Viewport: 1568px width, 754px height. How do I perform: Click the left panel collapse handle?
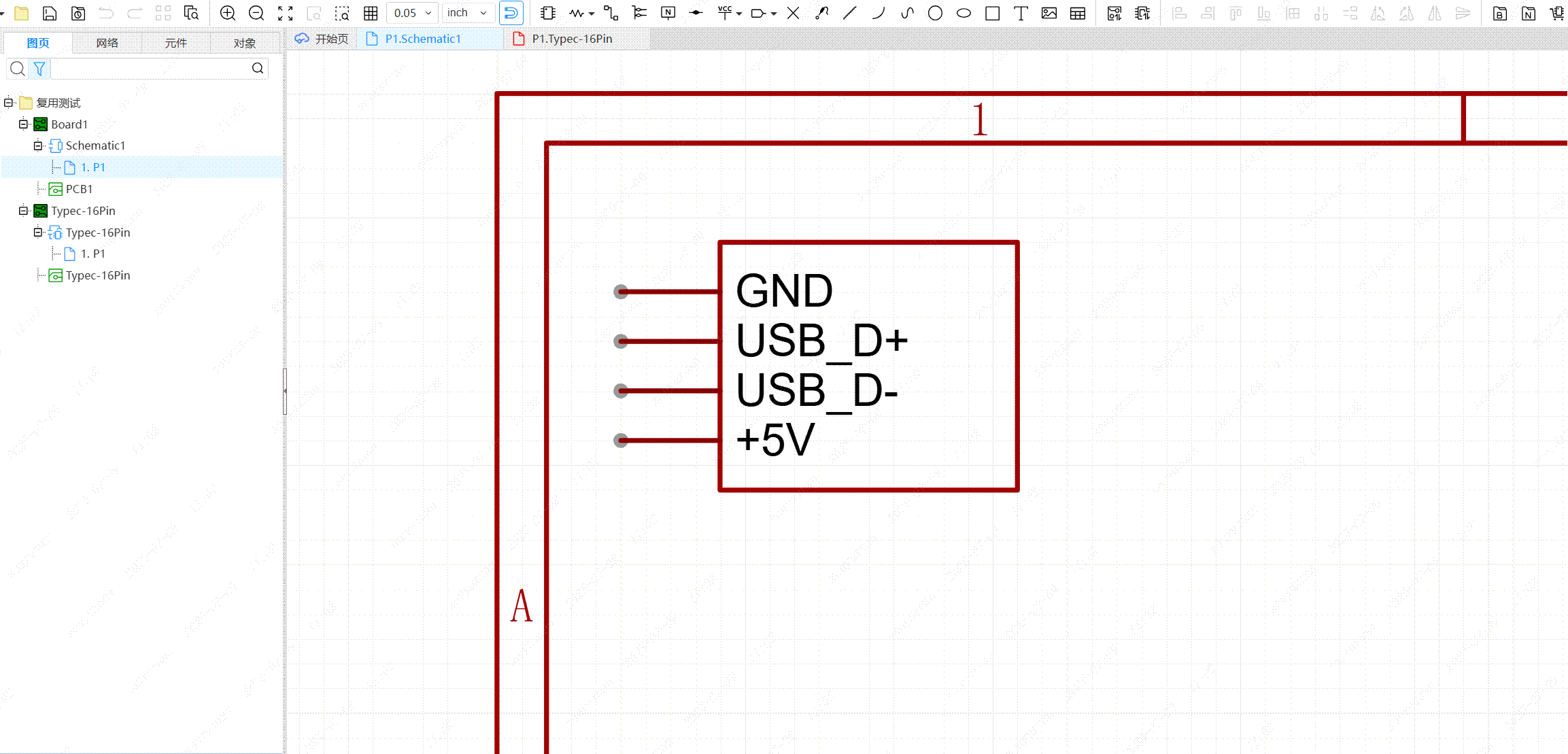click(x=285, y=391)
